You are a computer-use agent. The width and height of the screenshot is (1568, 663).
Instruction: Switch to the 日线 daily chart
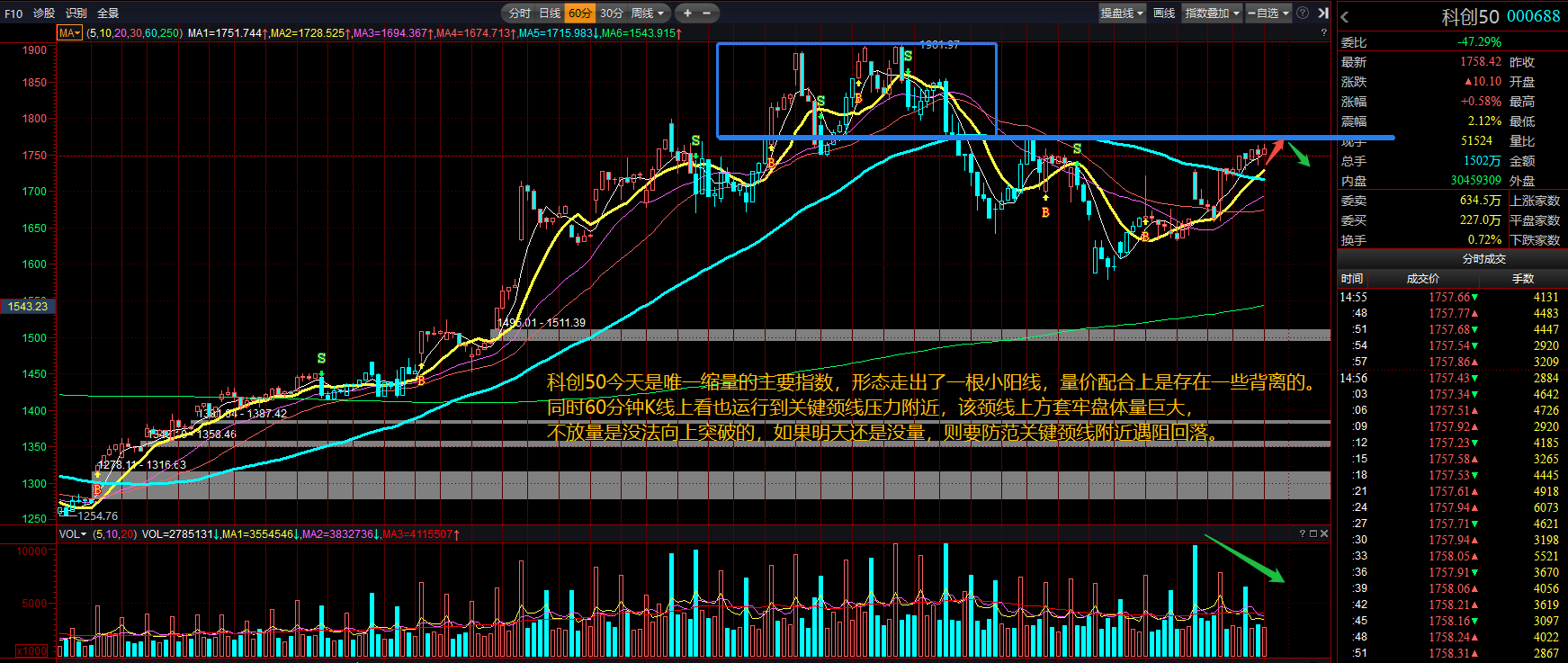click(550, 13)
